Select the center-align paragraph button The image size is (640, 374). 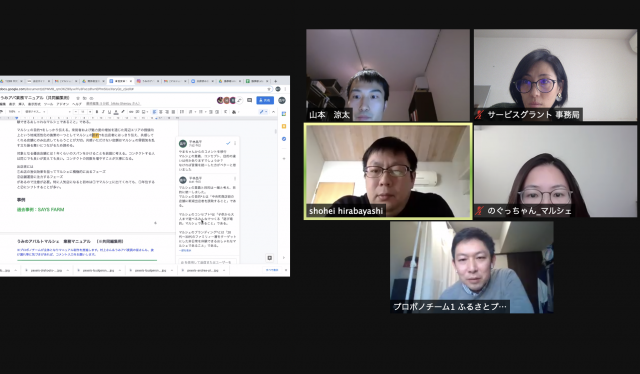pyautogui.click(x=161, y=112)
